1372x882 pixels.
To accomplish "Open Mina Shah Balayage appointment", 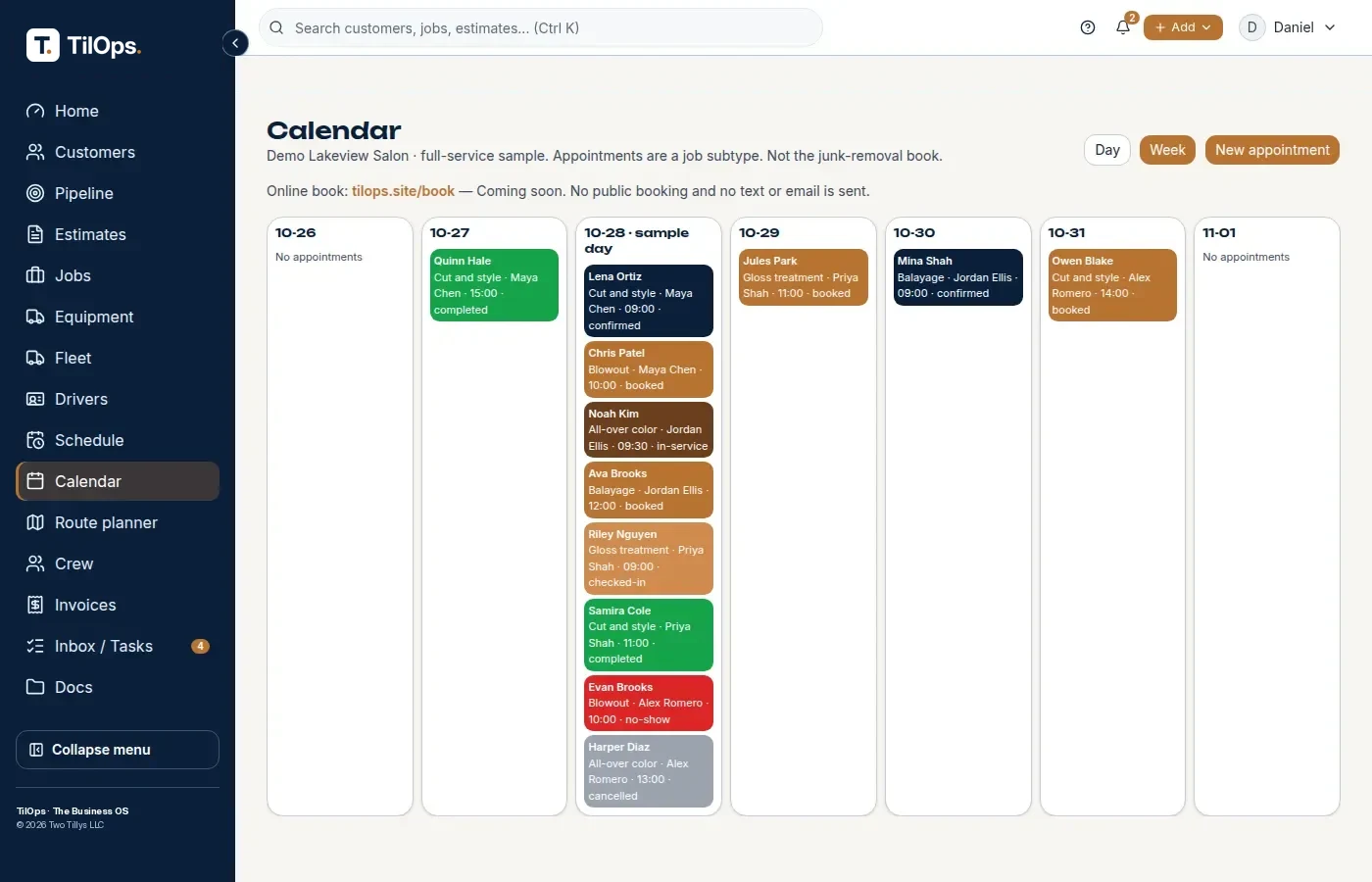I will [957, 277].
